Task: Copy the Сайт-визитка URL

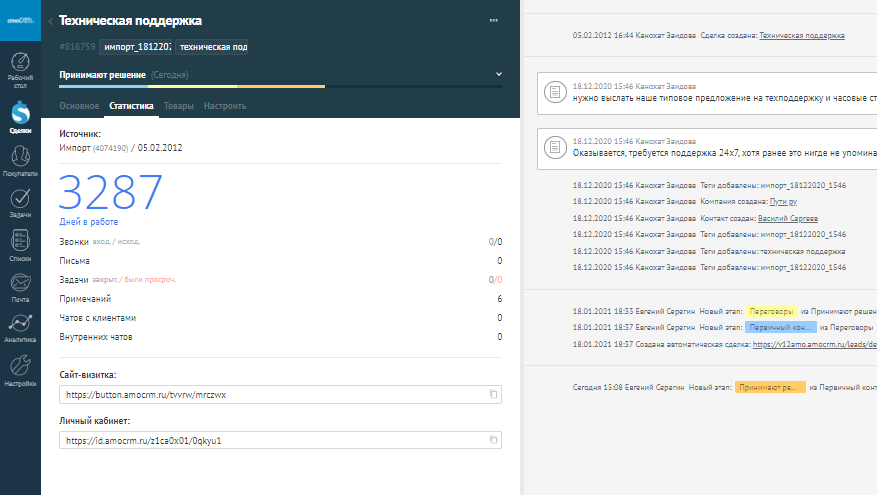Action: 493,395
